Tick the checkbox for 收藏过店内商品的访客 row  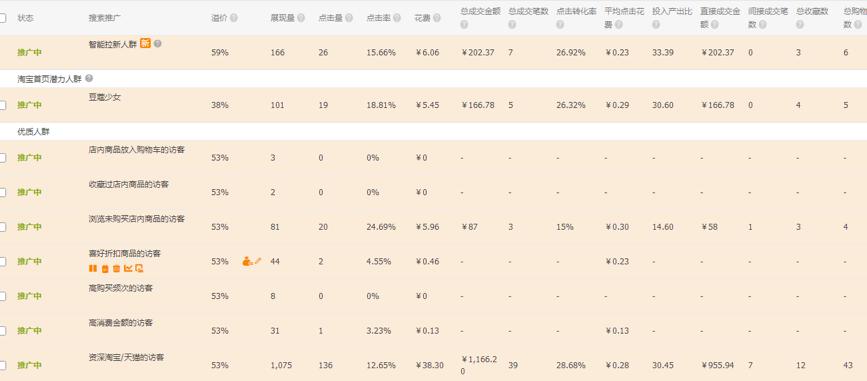coord(2,192)
